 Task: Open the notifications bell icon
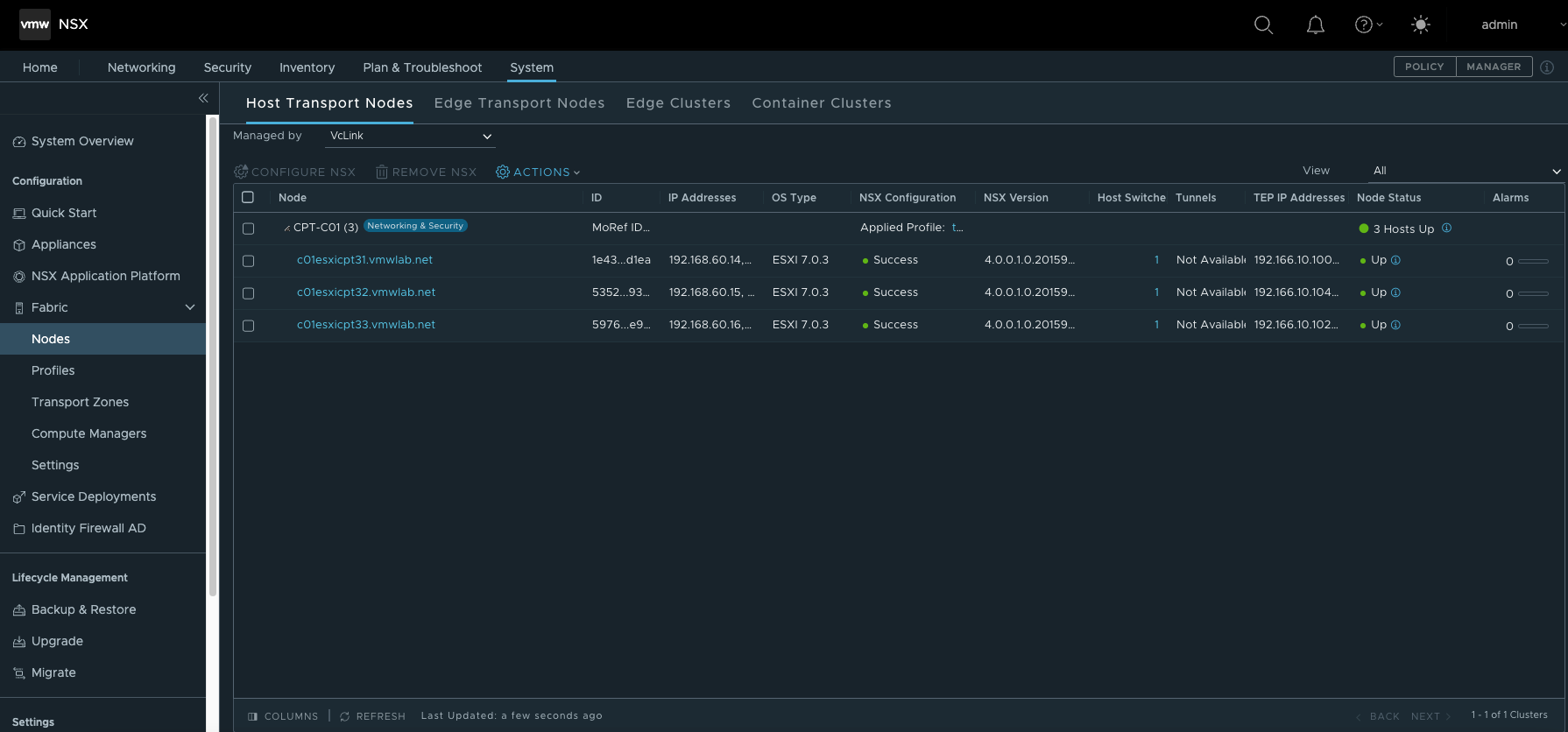point(1315,25)
